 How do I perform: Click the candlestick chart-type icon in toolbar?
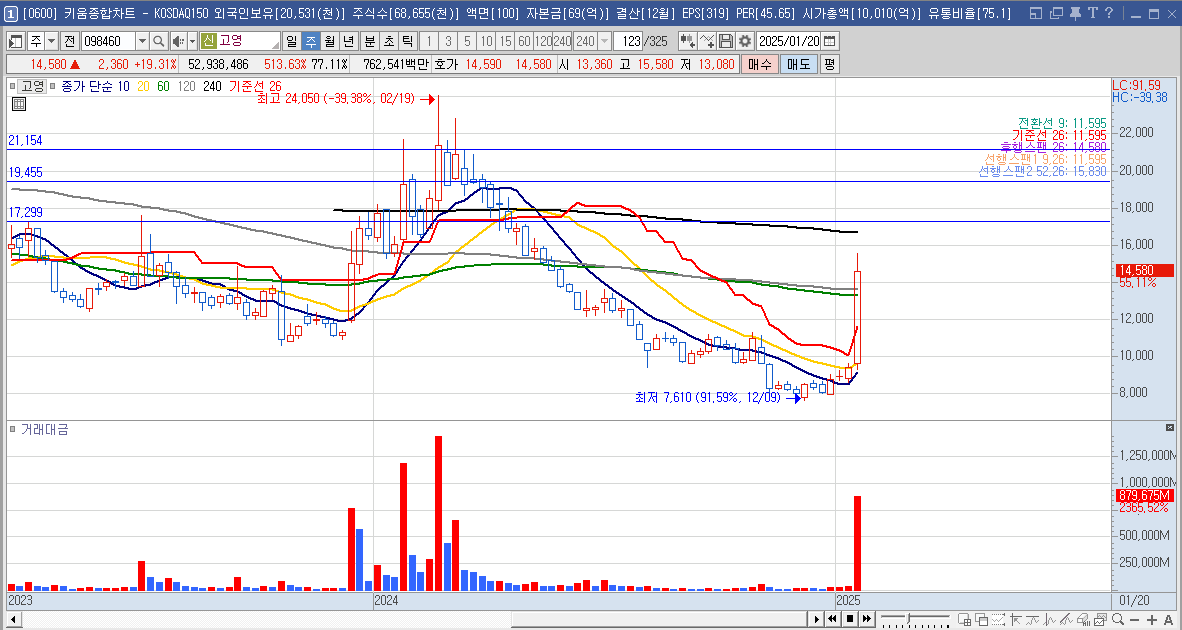[x=687, y=41]
